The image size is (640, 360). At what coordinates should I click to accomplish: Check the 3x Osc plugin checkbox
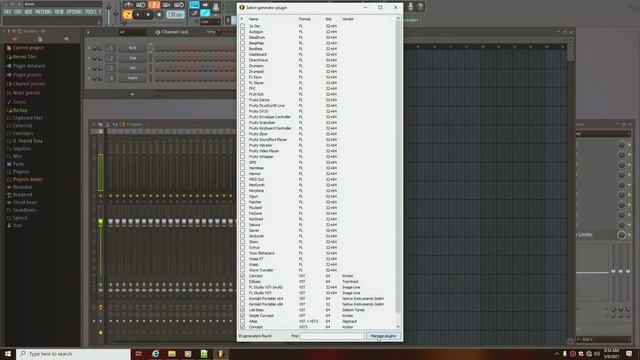[243, 26]
